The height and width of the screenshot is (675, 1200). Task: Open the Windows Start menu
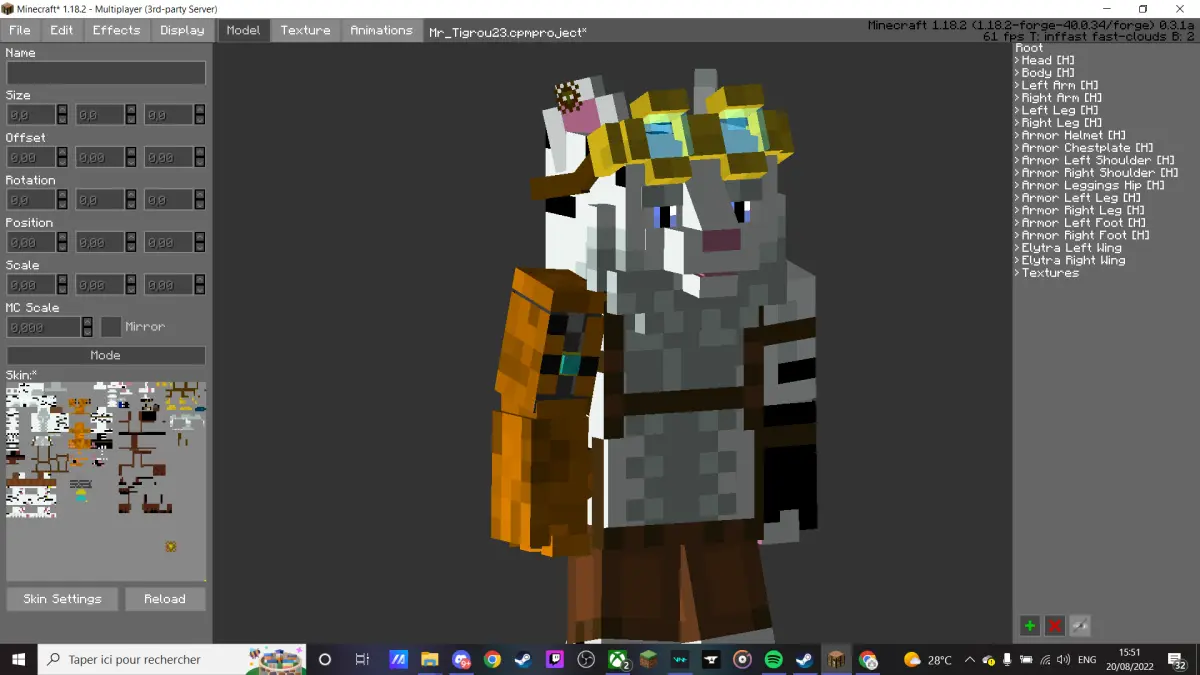18,659
